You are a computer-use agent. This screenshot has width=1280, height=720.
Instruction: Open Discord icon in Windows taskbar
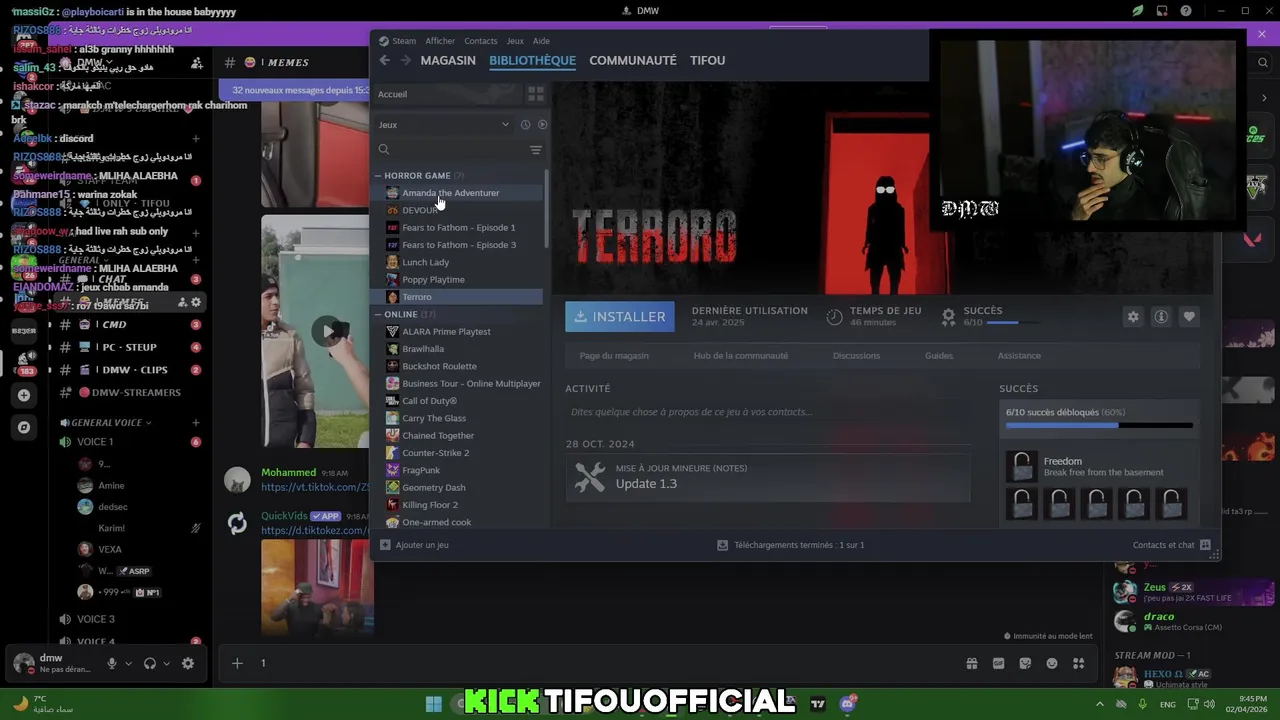pyautogui.click(x=848, y=704)
